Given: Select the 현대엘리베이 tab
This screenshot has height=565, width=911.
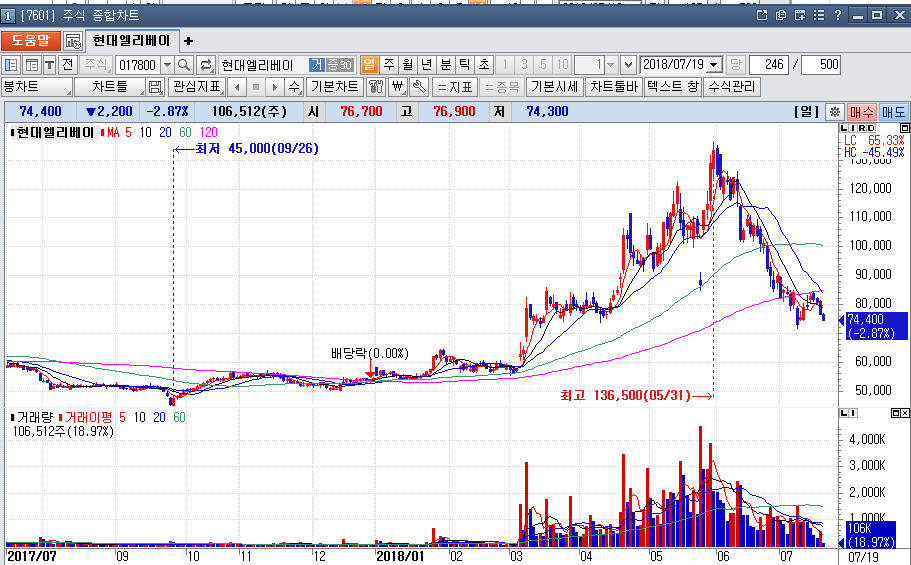Looking at the screenshot, I should (x=131, y=41).
